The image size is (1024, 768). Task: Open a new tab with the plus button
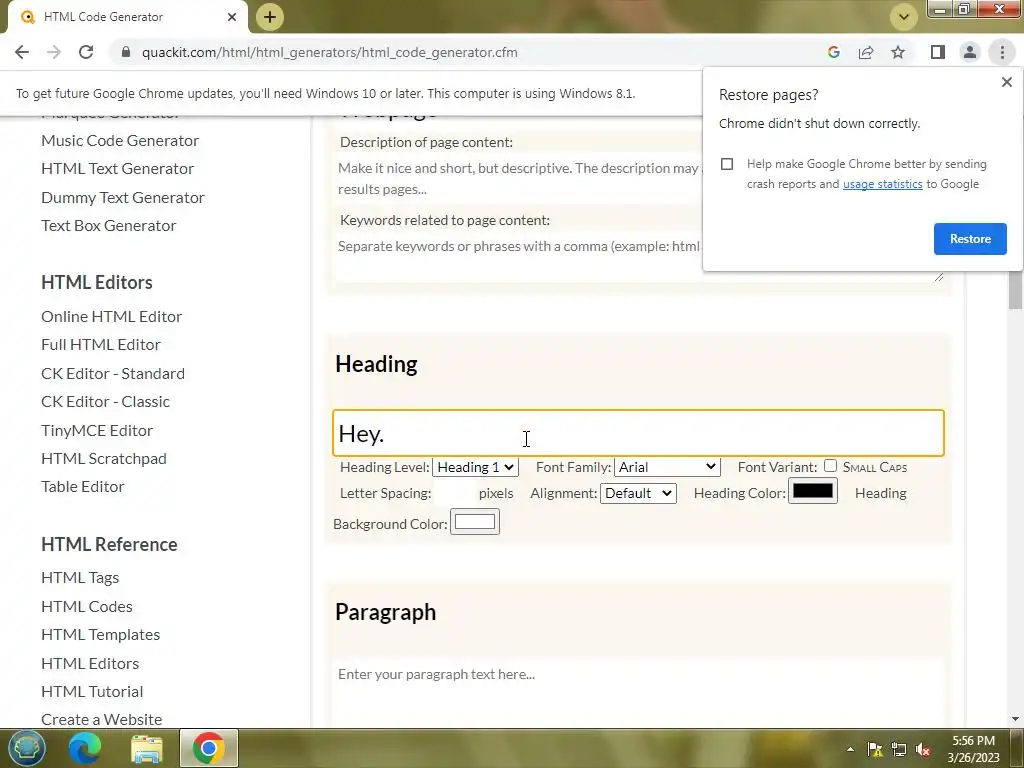(x=270, y=17)
